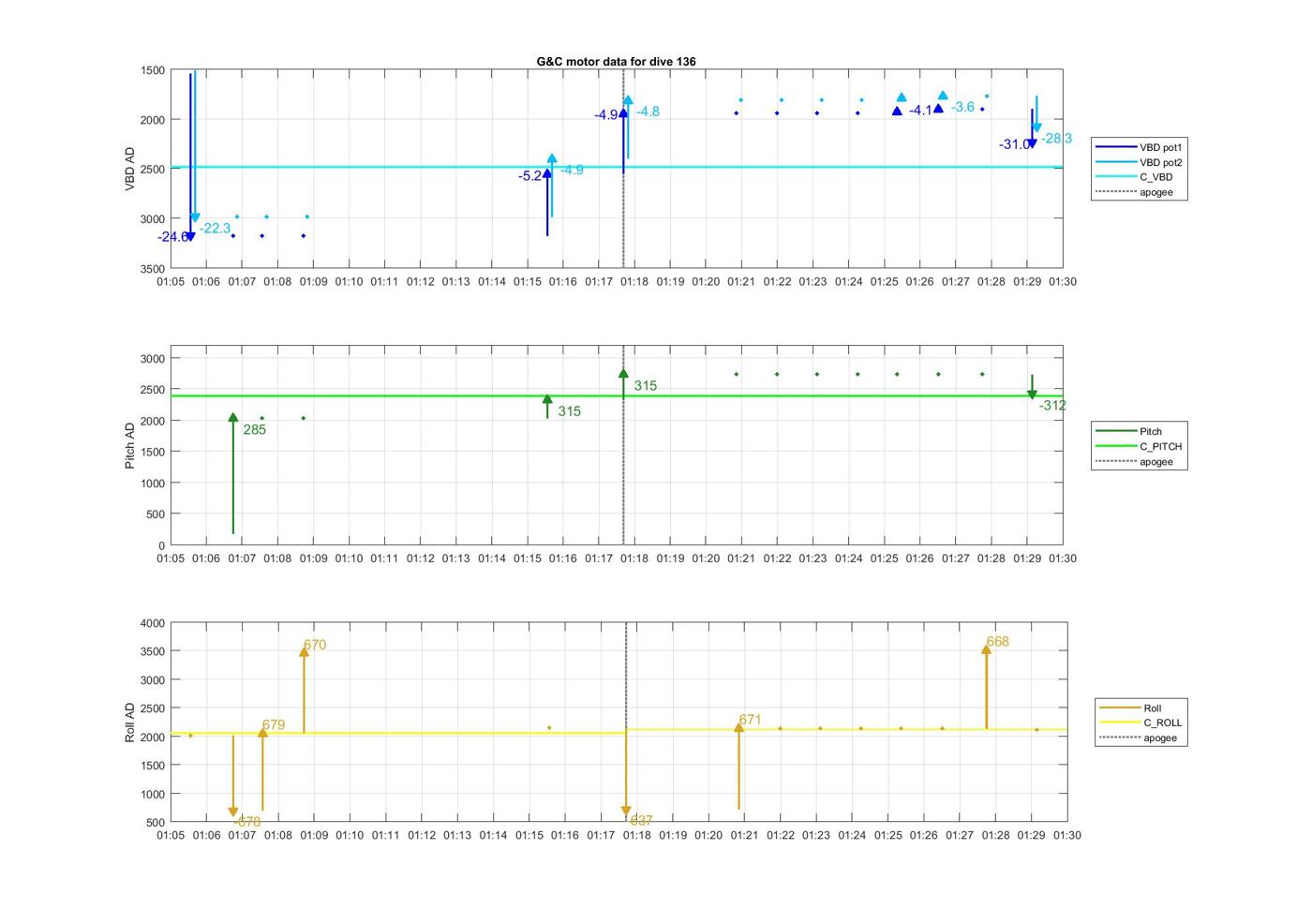The width and height of the screenshot is (1312, 924).
Task: Click 'apogee' in the Roll legend
Action: 1138,738
